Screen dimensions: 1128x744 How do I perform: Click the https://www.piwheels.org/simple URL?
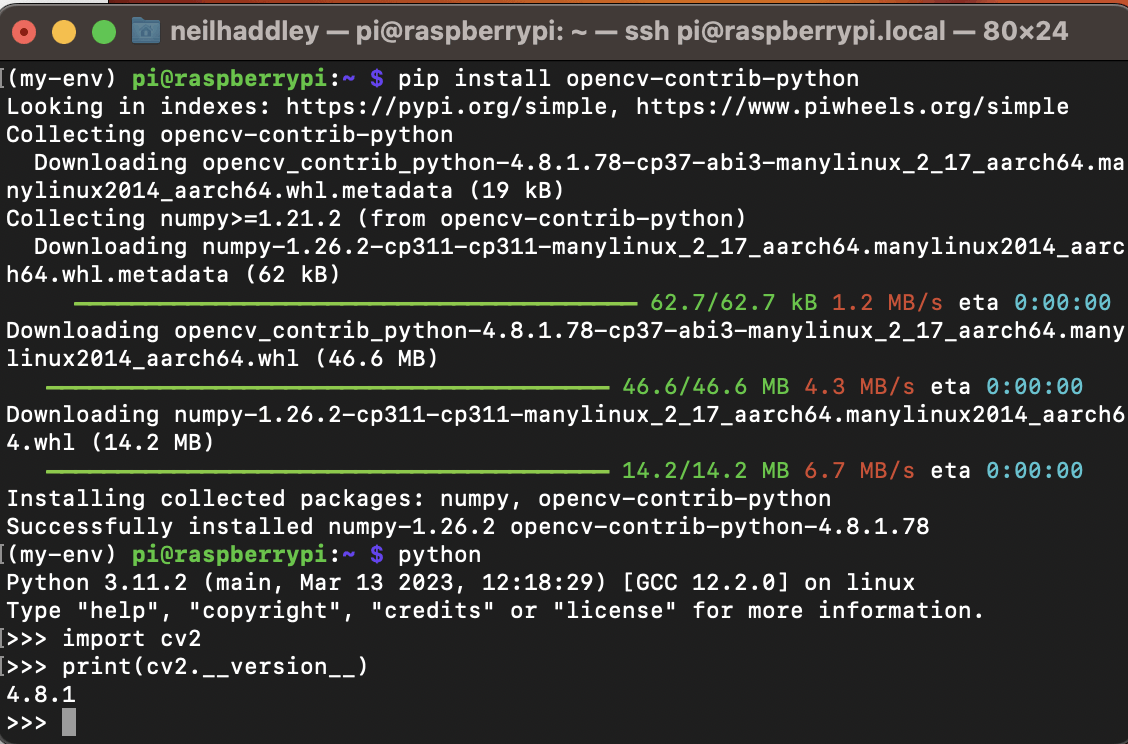point(852,106)
